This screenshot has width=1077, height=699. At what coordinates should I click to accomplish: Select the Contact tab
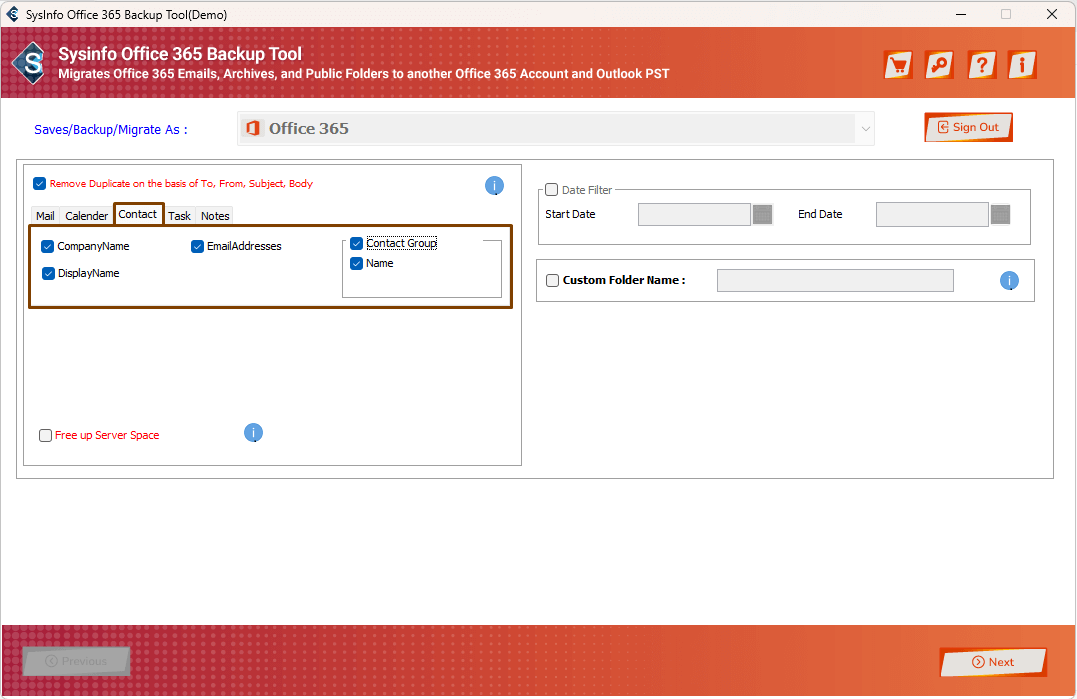point(138,214)
